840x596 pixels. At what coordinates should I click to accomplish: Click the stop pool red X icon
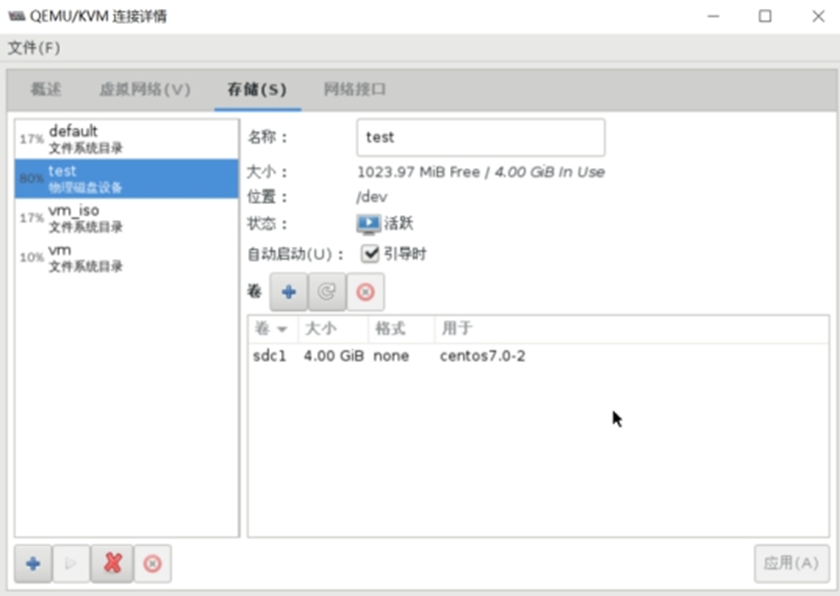tap(112, 564)
